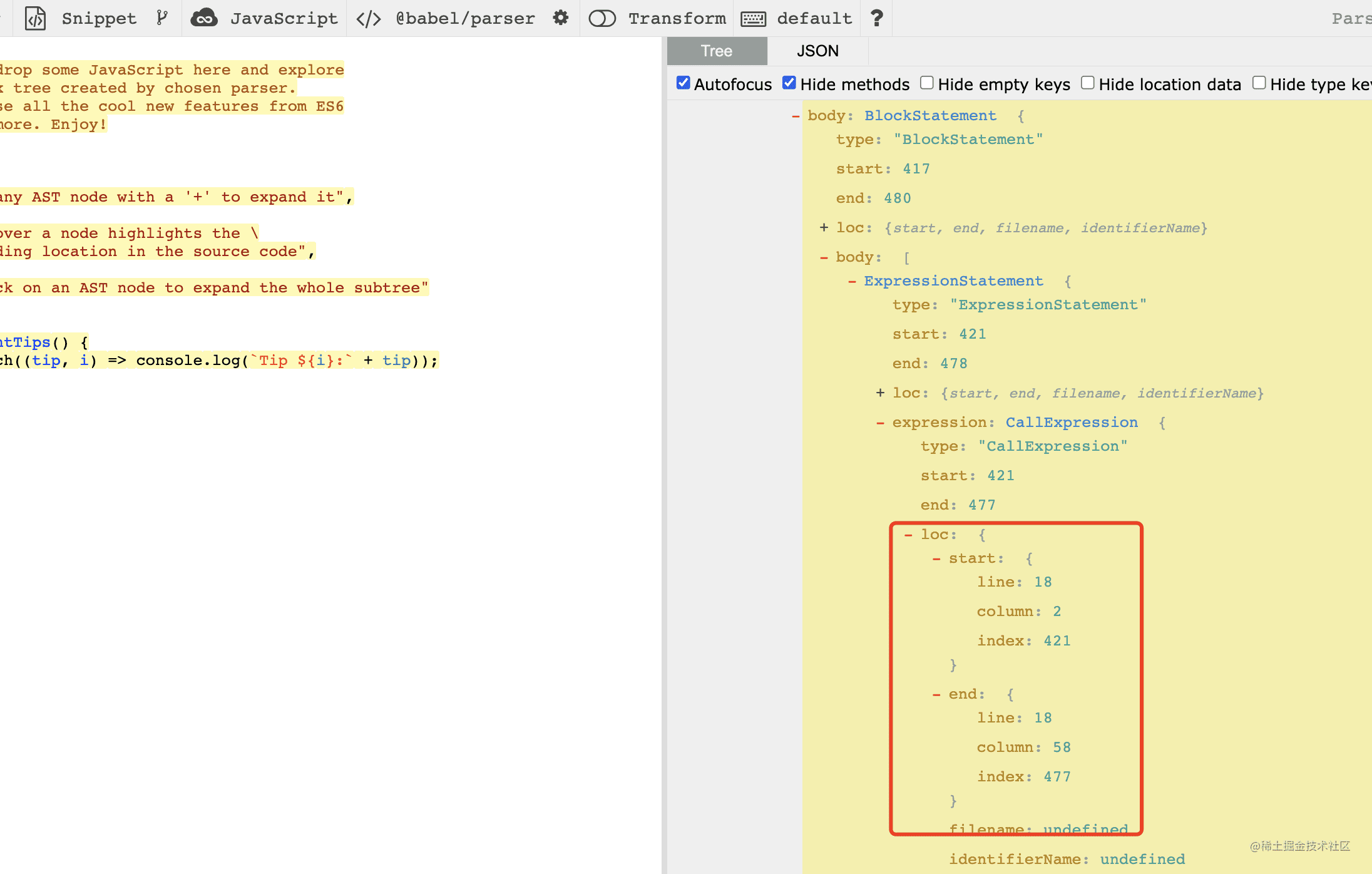1372x874 pixels.
Task: Toggle the Transform switch
Action: (x=602, y=19)
